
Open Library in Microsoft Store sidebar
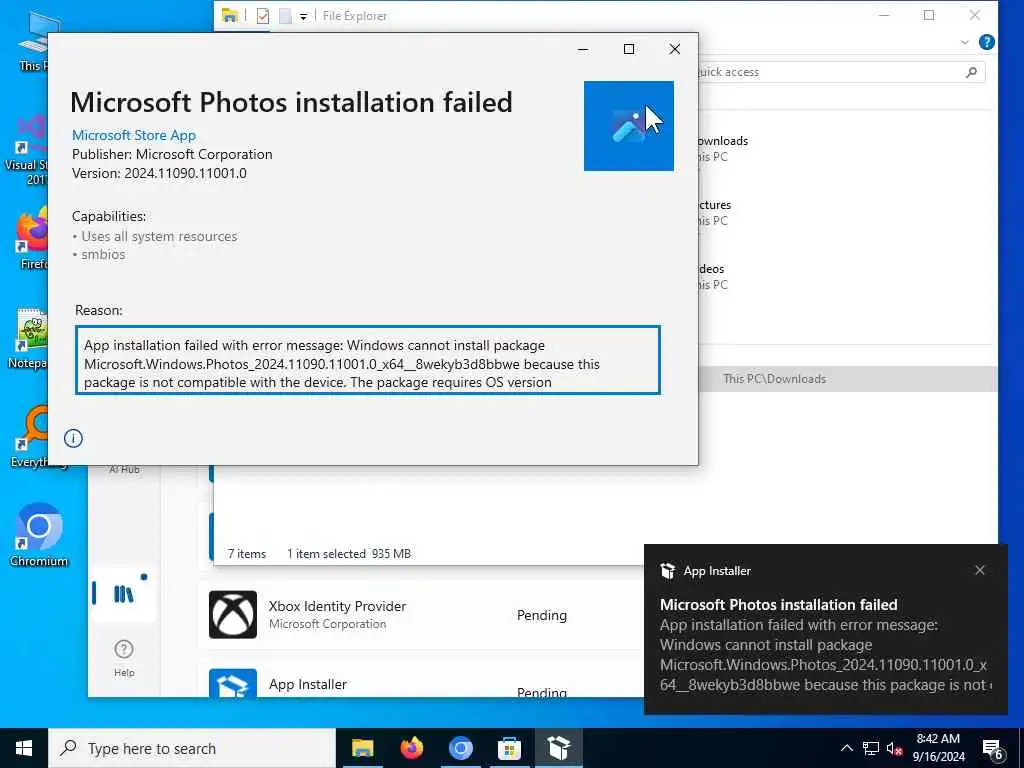pos(123,594)
